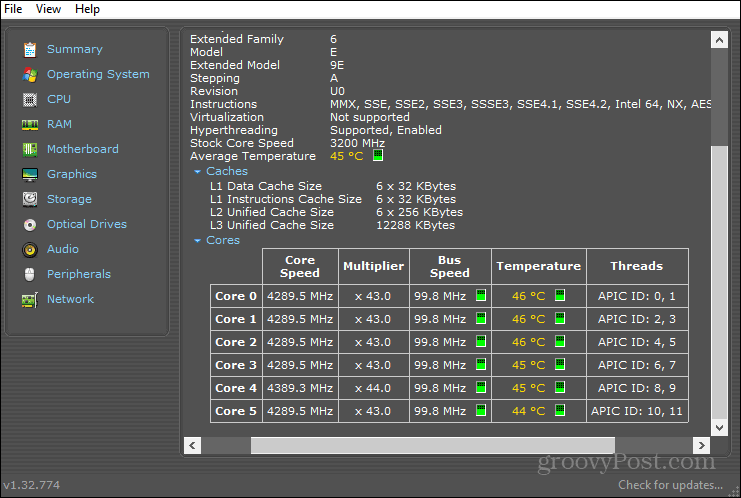Collapse the Cores section
Viewport: 741px width, 498px height.
(197, 241)
